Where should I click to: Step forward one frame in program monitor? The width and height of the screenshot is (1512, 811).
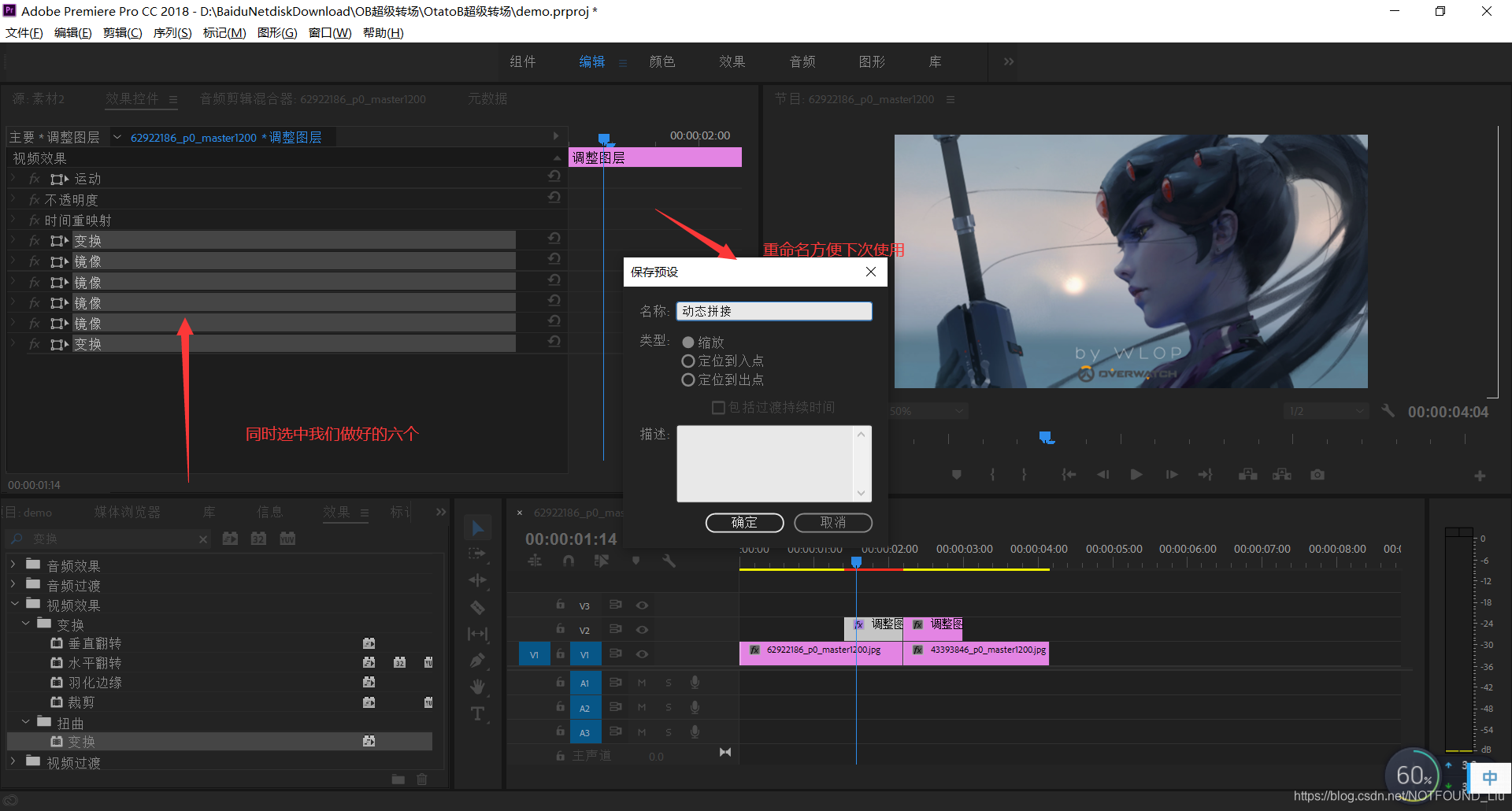pyautogui.click(x=1172, y=475)
